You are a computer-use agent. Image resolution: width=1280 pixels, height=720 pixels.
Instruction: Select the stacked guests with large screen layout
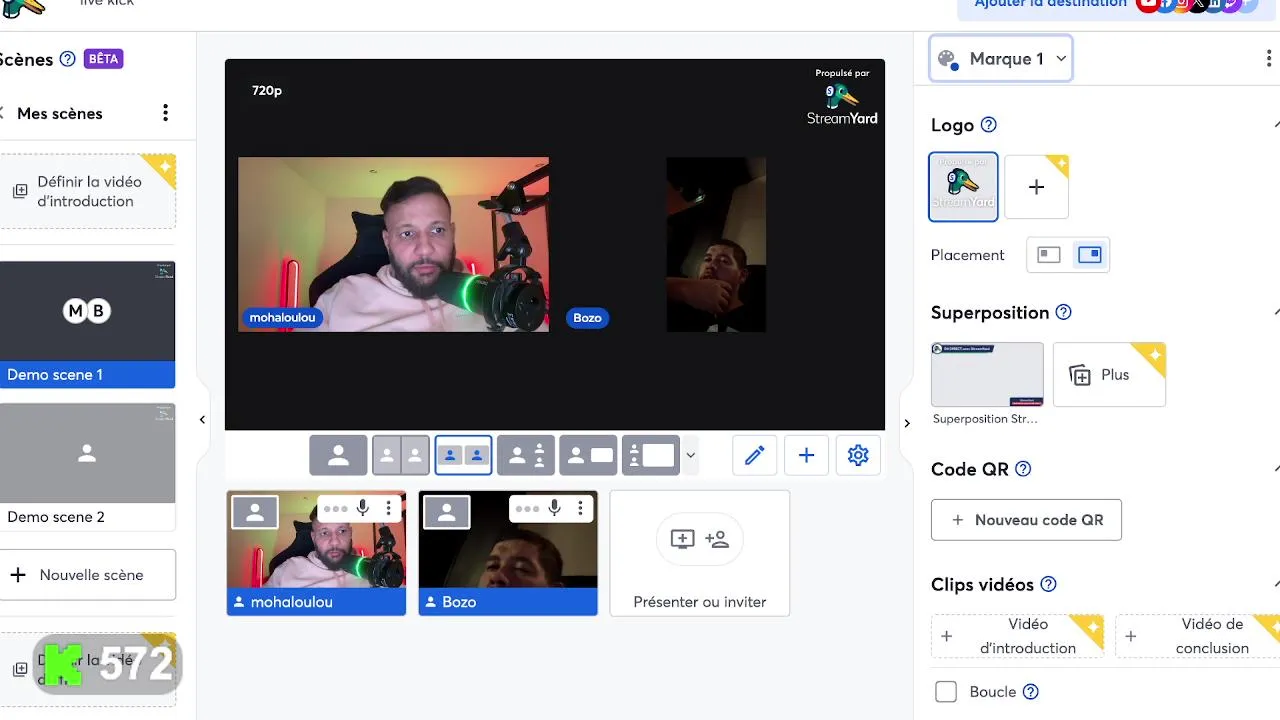coord(650,456)
